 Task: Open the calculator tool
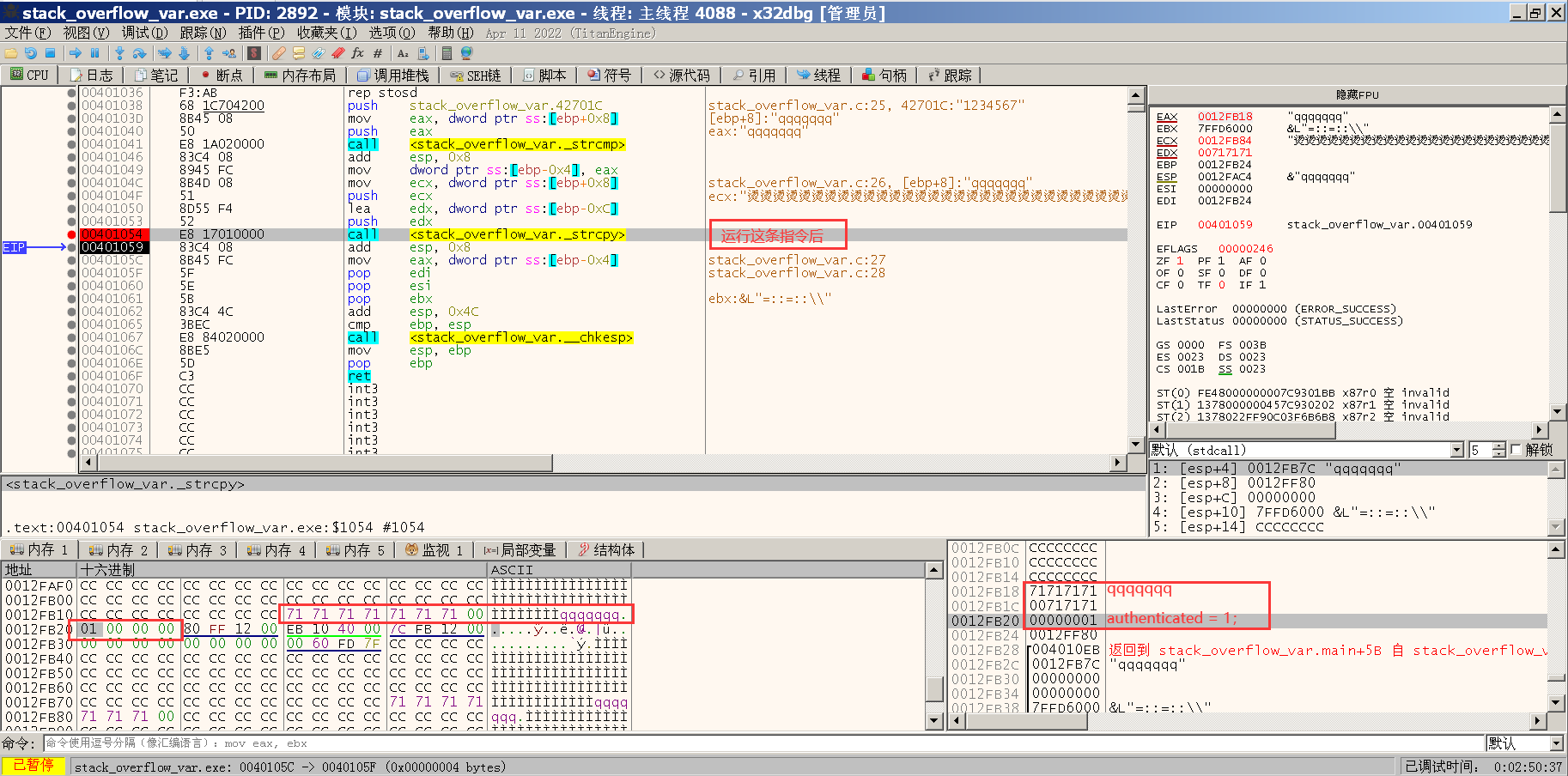[447, 53]
